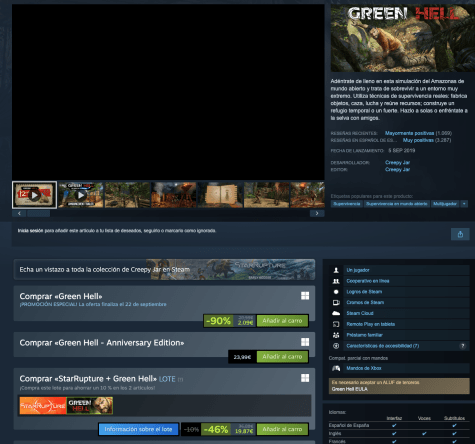Click Información sobre el lote button
Viewport: 475px width, 444px height.
138,429
